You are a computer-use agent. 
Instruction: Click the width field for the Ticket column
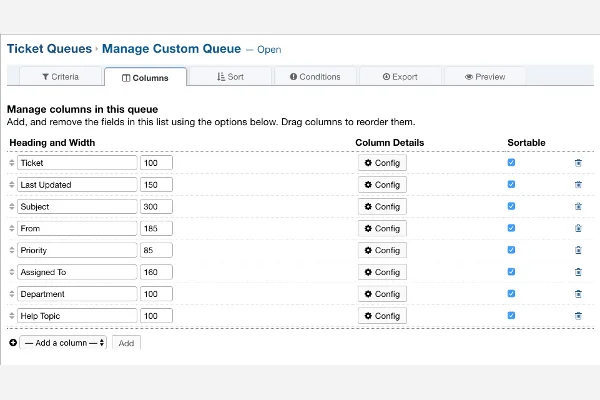(x=156, y=163)
